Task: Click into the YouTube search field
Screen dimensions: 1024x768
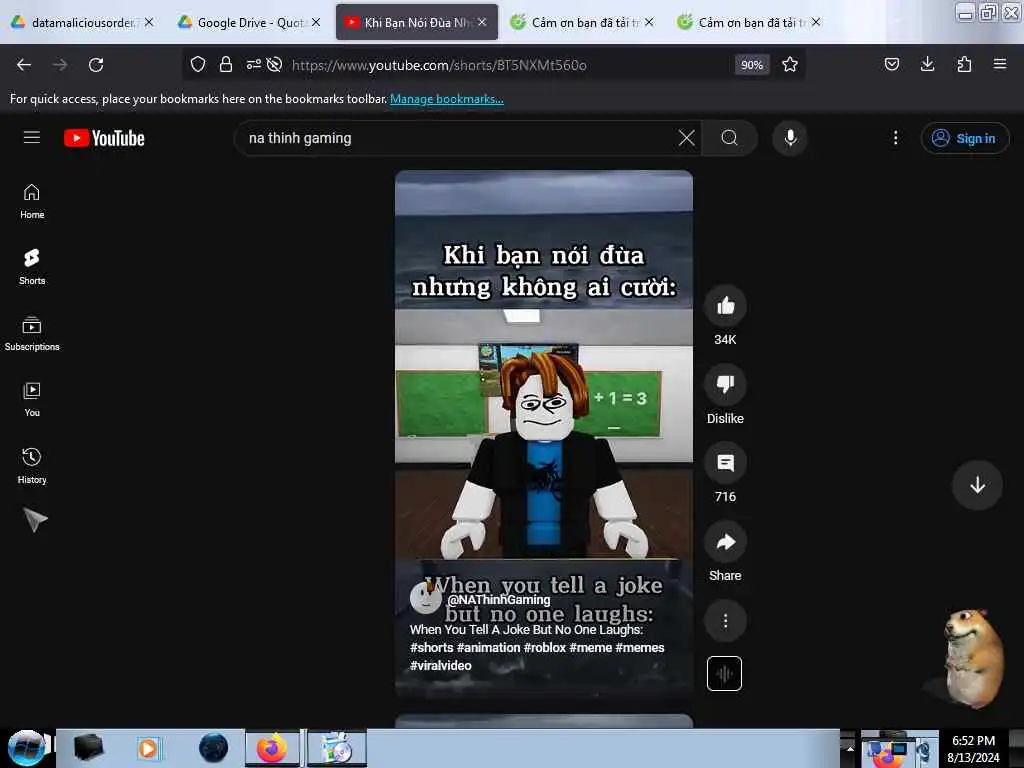Action: click(457, 138)
